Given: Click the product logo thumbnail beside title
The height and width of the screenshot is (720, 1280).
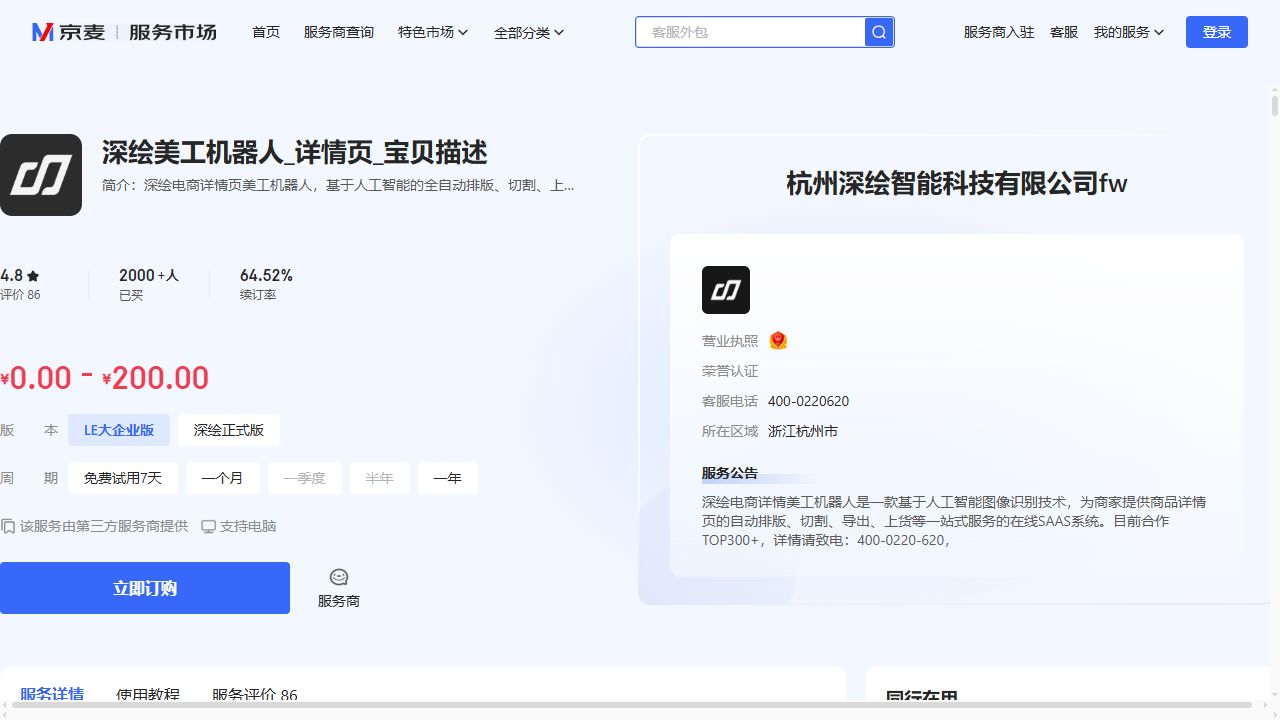Looking at the screenshot, I should coord(41,175).
